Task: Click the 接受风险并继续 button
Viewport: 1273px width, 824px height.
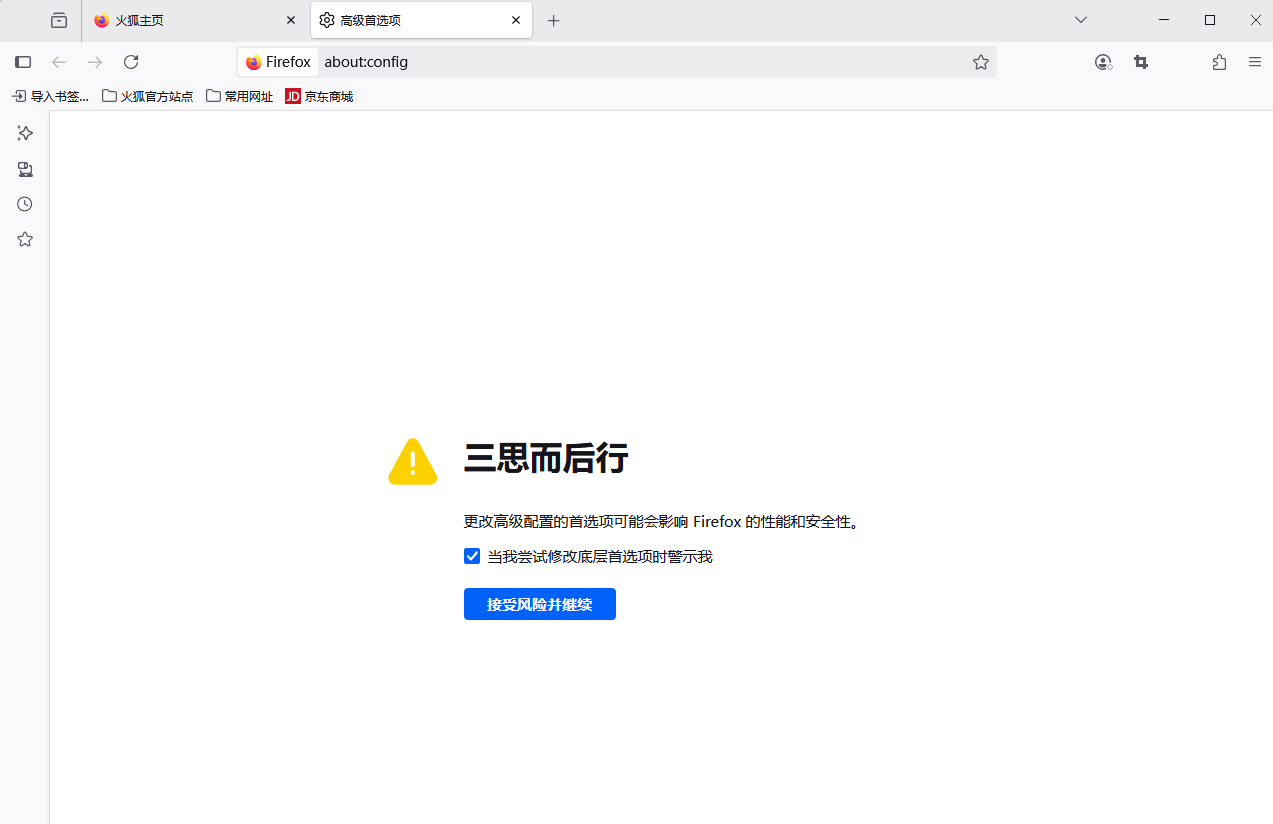Action: point(540,604)
